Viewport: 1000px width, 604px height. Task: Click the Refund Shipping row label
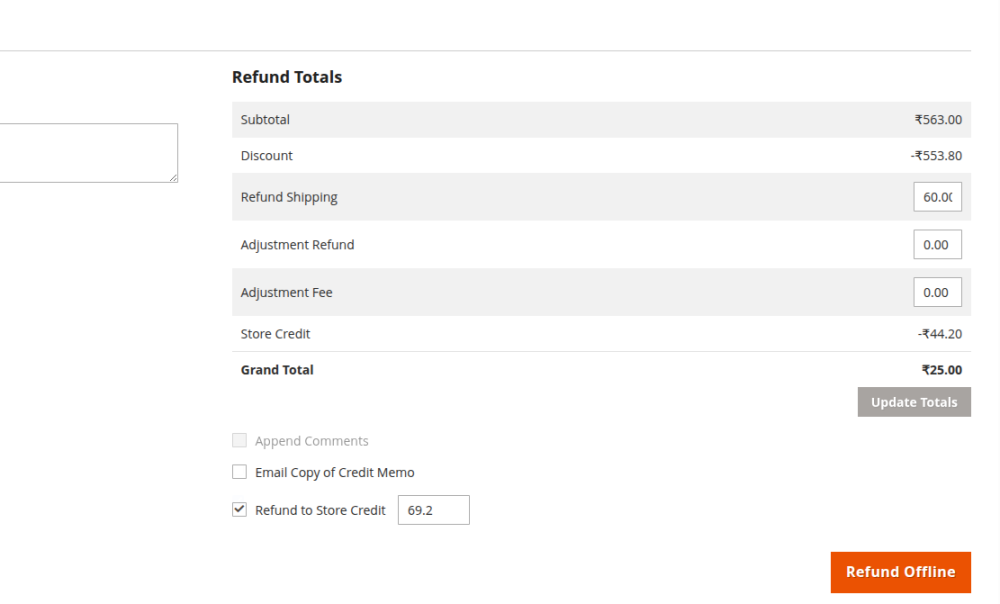[x=289, y=197]
